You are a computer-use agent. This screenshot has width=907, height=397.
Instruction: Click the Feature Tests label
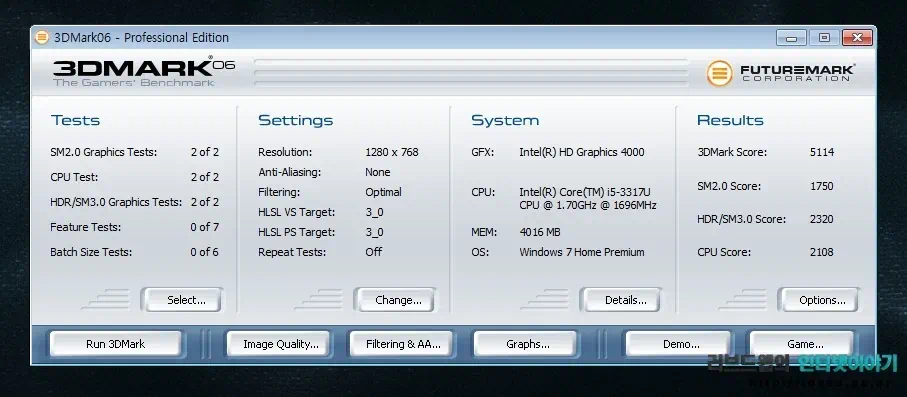[86, 227]
